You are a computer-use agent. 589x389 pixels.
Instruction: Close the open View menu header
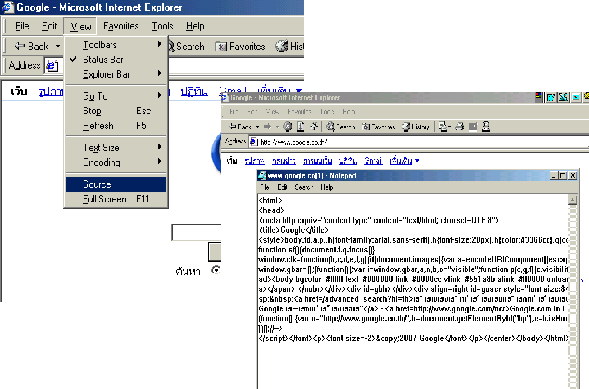tap(80, 26)
